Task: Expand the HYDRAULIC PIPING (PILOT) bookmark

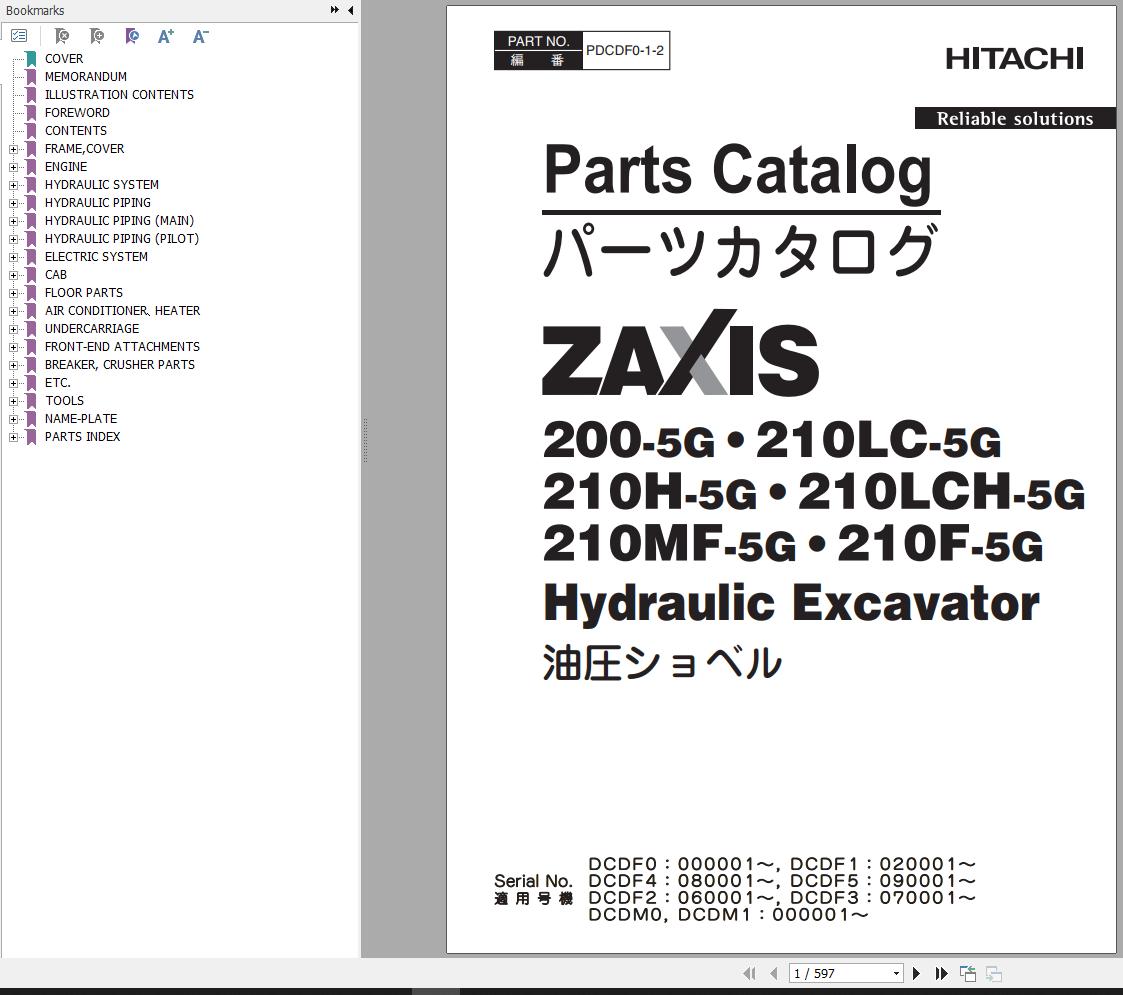Action: [x=13, y=239]
